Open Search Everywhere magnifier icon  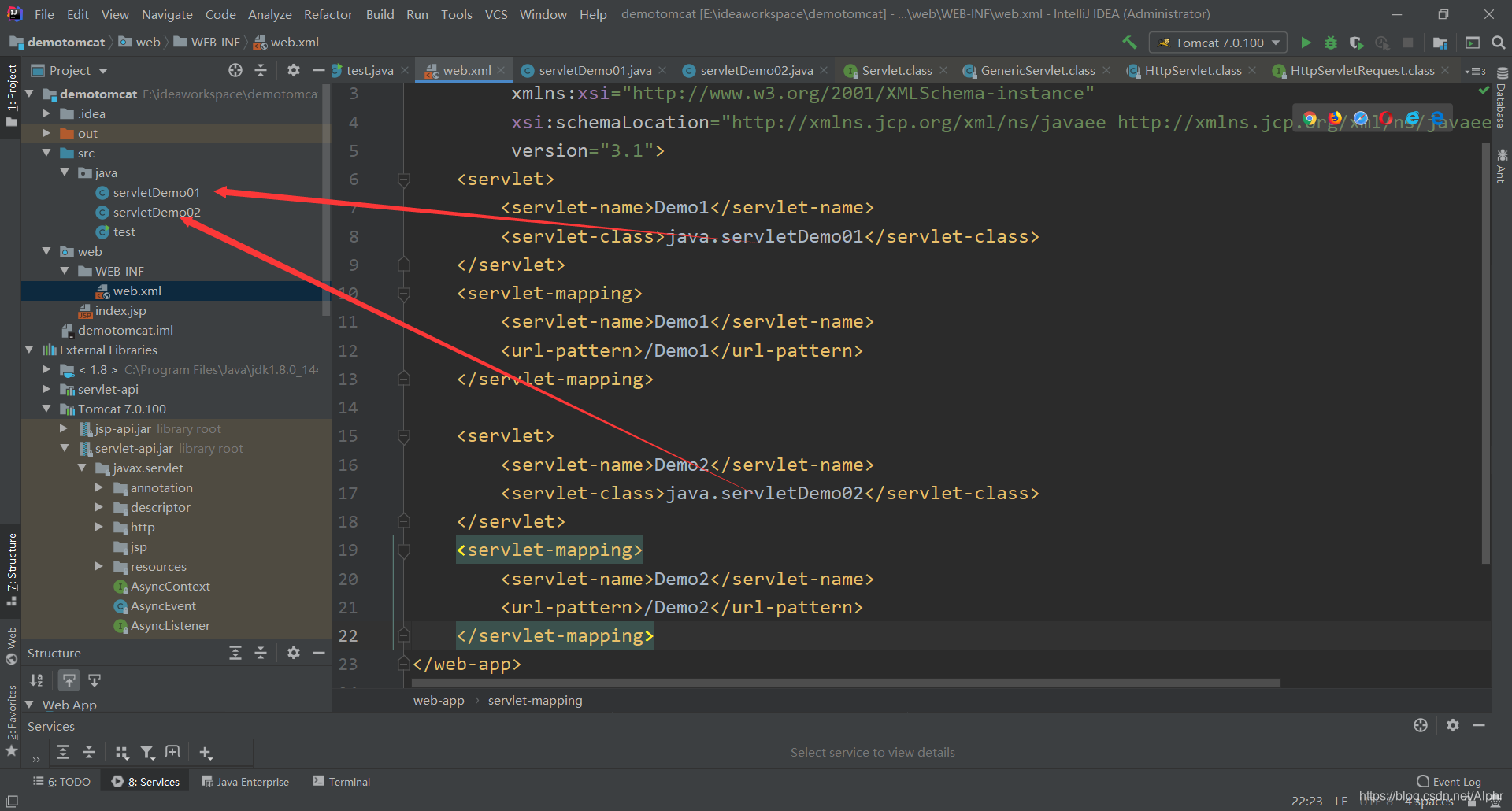(x=1499, y=43)
